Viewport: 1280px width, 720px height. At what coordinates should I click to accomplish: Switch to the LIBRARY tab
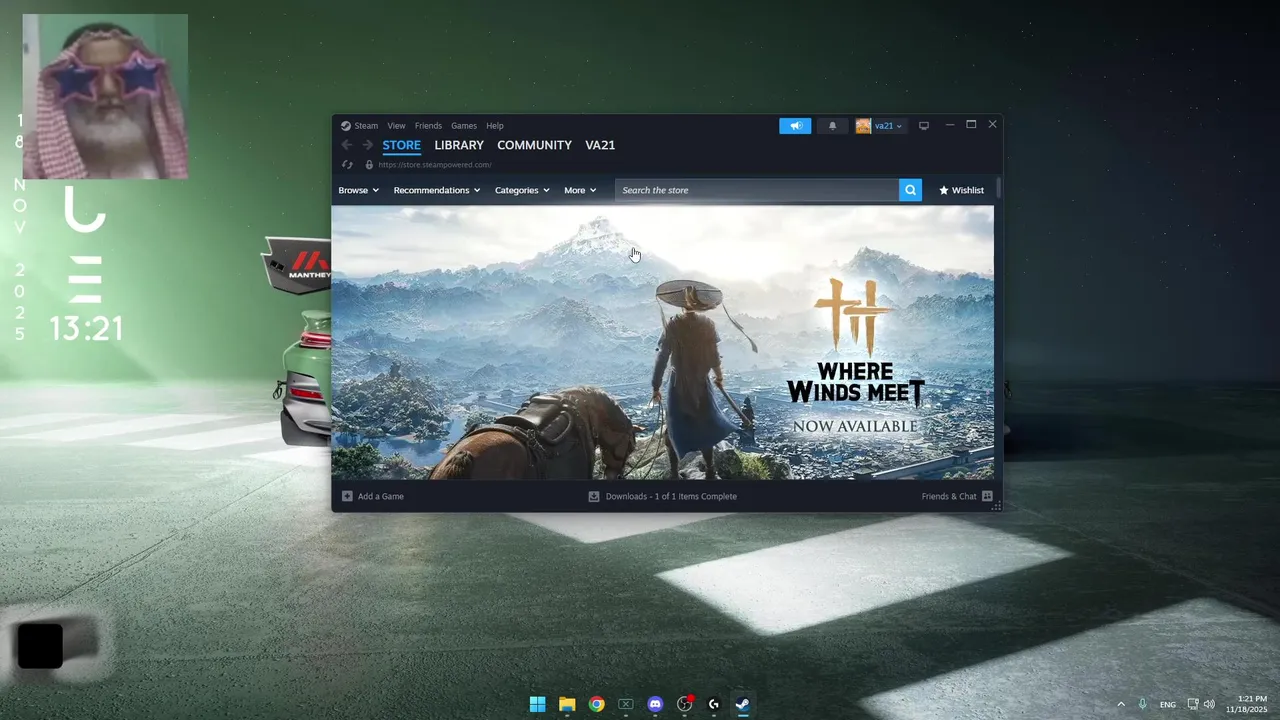(459, 145)
